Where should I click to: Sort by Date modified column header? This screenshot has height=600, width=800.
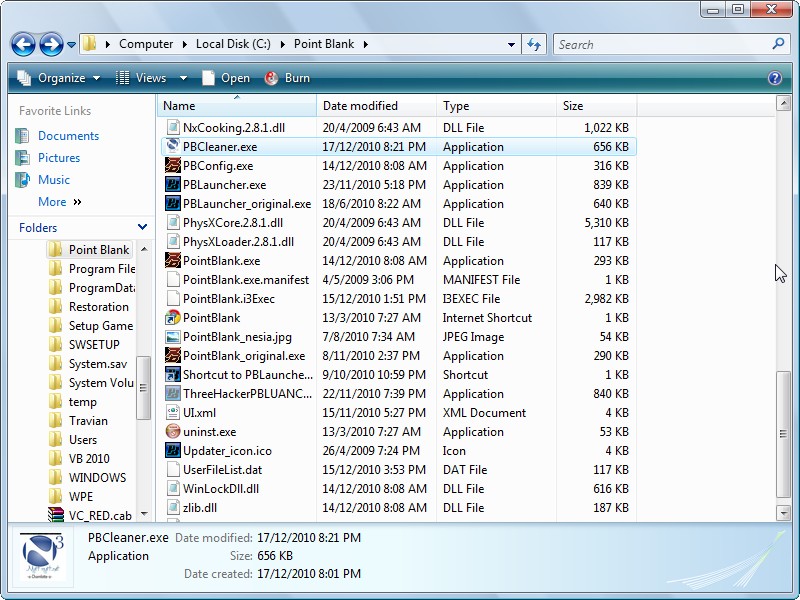pos(377,106)
